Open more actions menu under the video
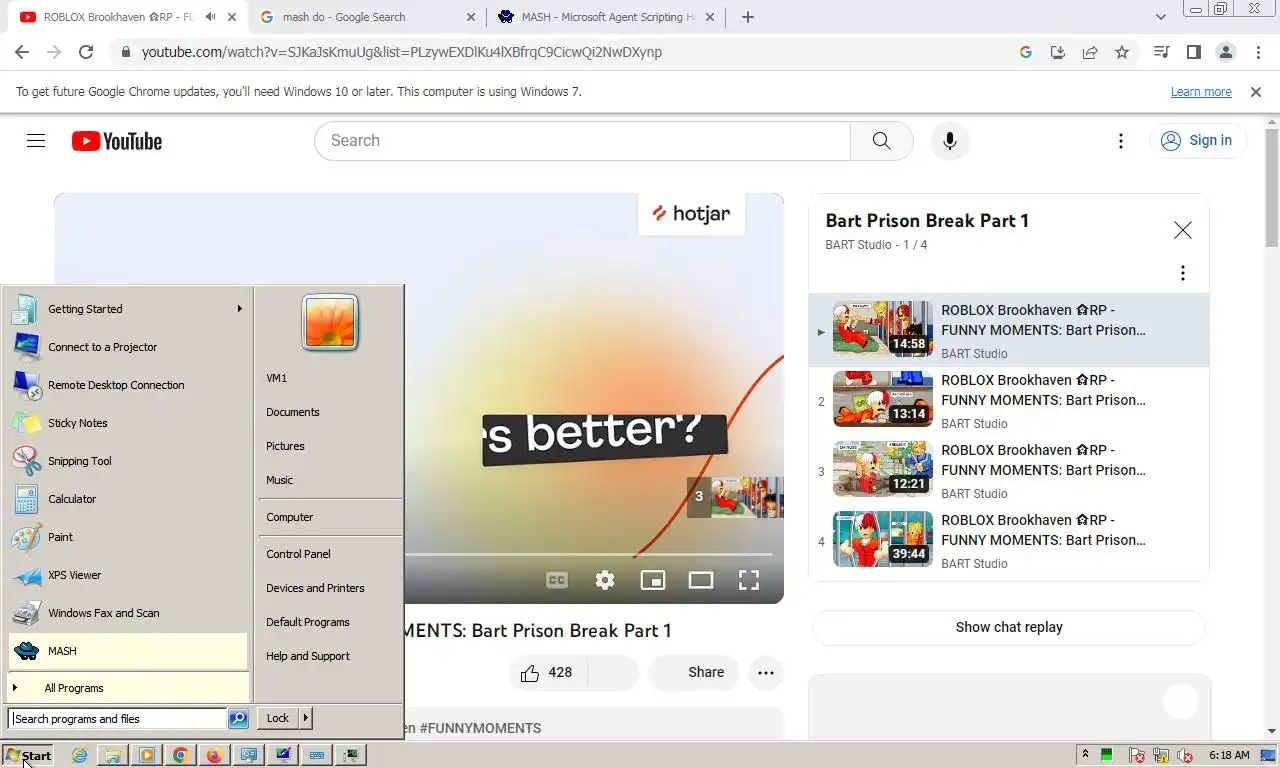The height and width of the screenshot is (768, 1280). click(766, 673)
